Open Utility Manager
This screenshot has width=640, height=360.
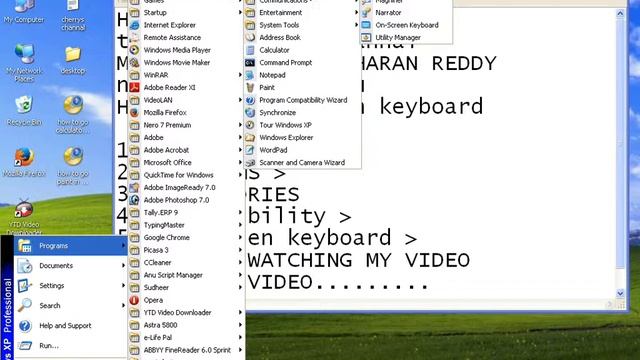tap(406, 38)
